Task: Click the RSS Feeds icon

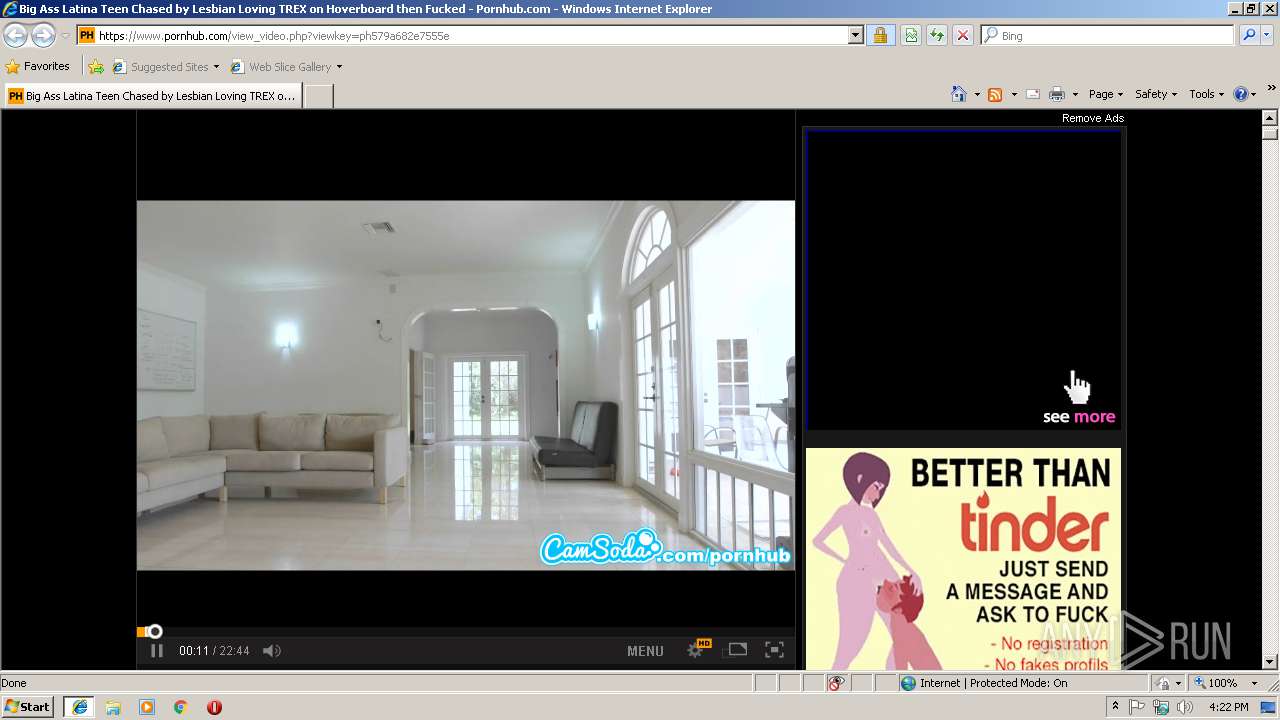Action: [995, 94]
